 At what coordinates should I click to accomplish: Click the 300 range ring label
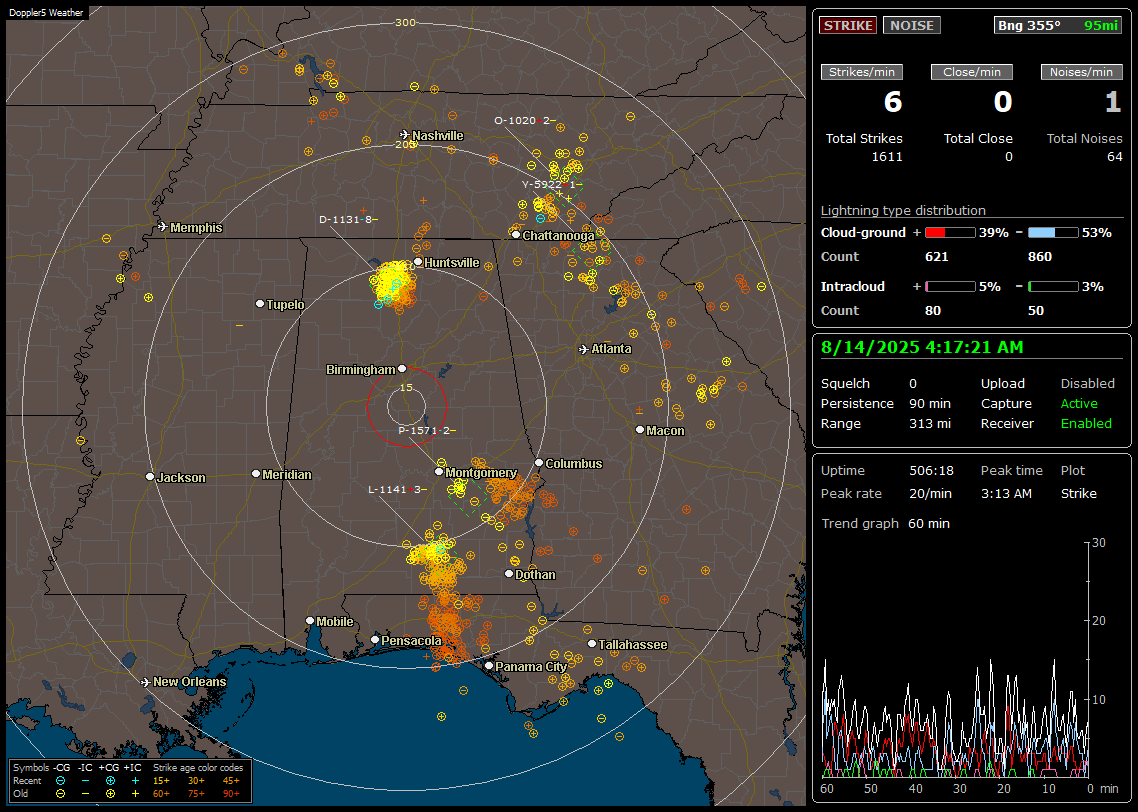405,22
